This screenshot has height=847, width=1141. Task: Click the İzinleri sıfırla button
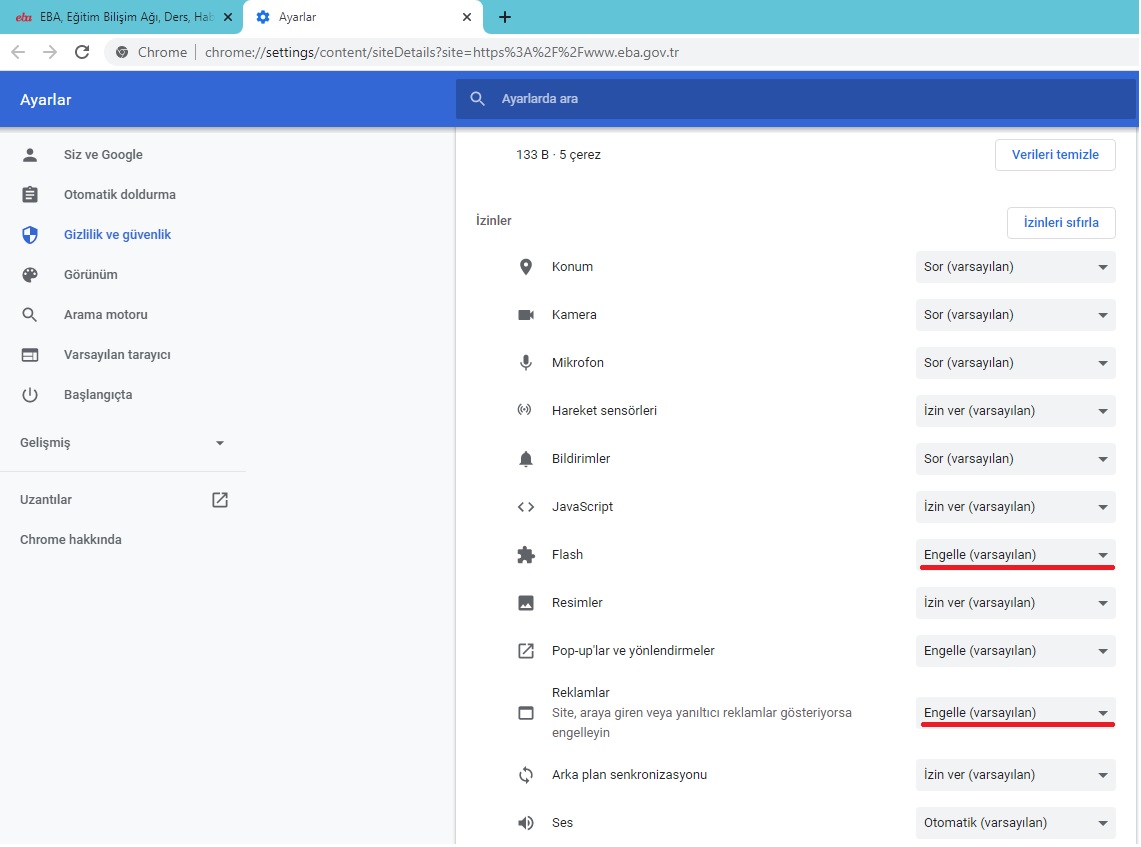[x=1060, y=223]
